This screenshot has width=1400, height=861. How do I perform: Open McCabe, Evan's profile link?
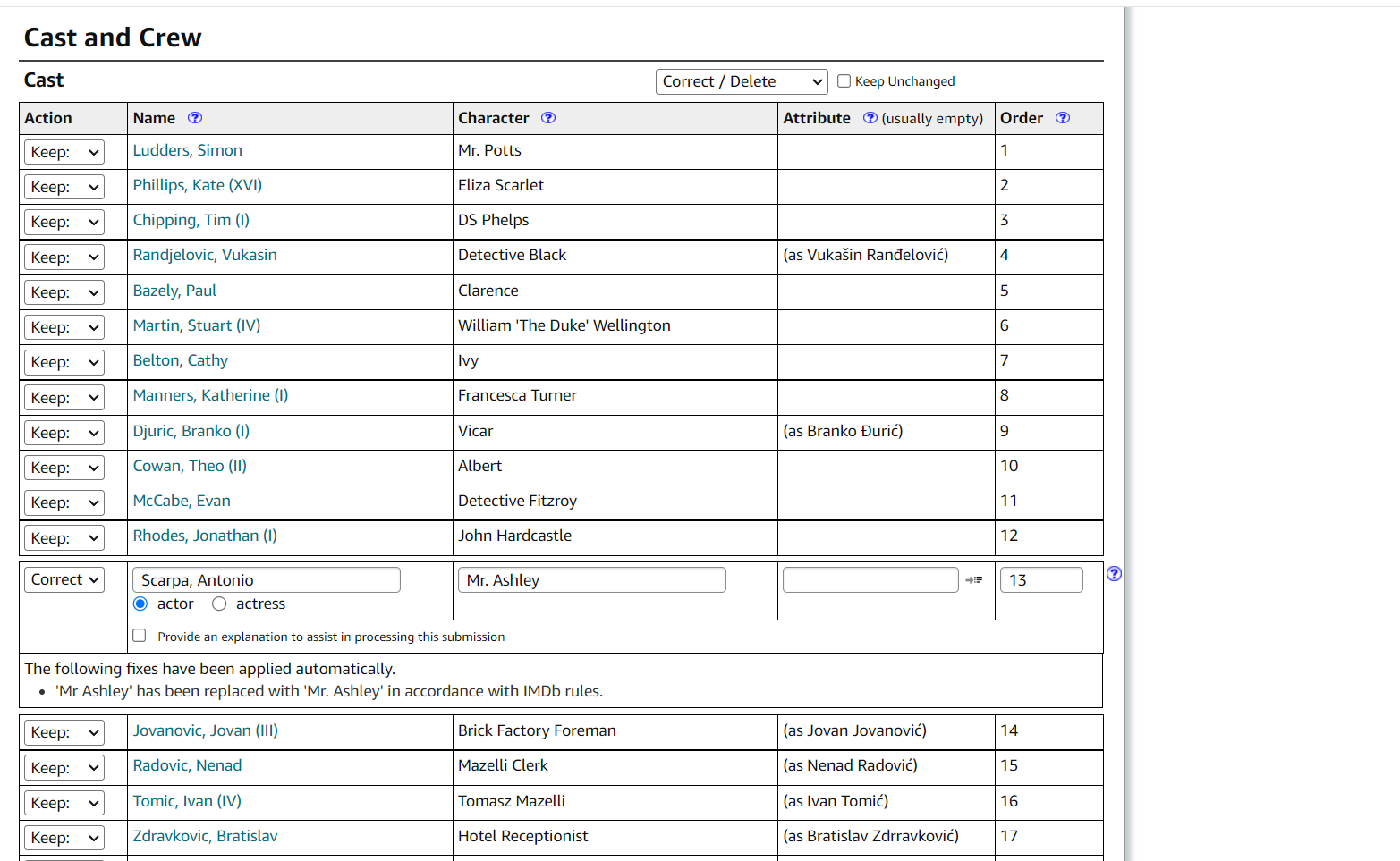[x=182, y=500]
